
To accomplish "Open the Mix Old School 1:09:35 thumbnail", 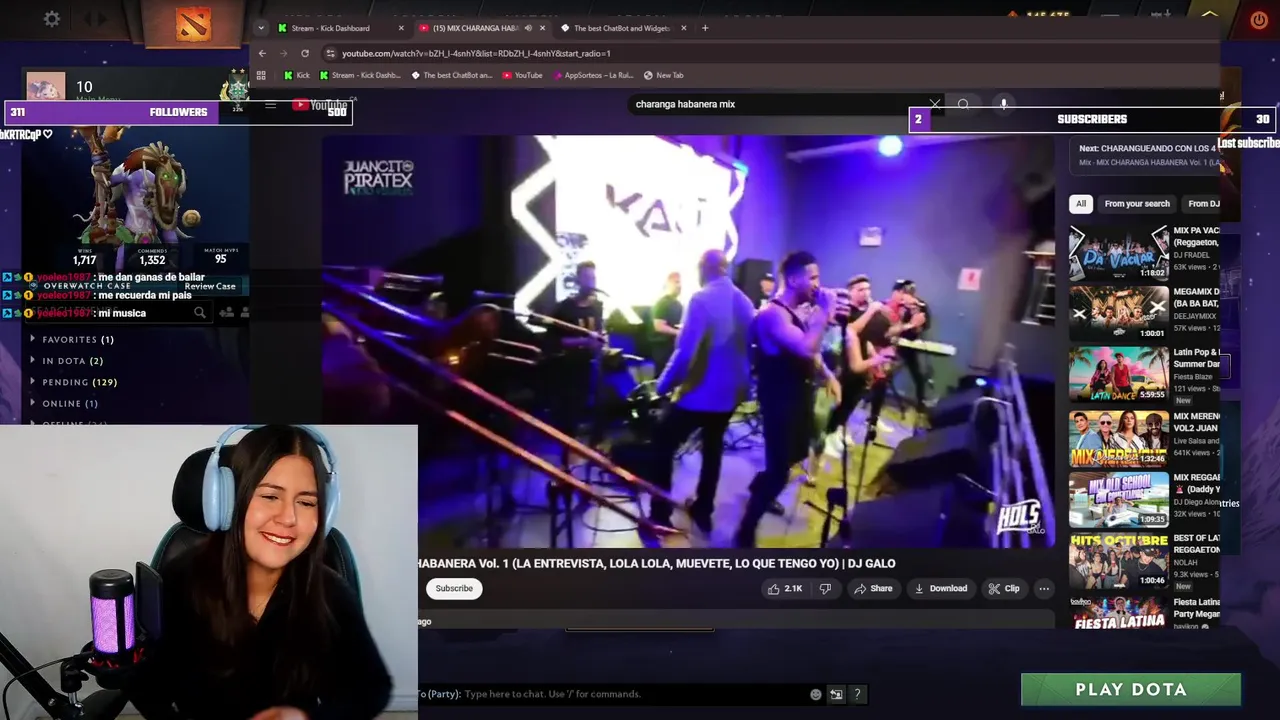I will pos(1118,500).
